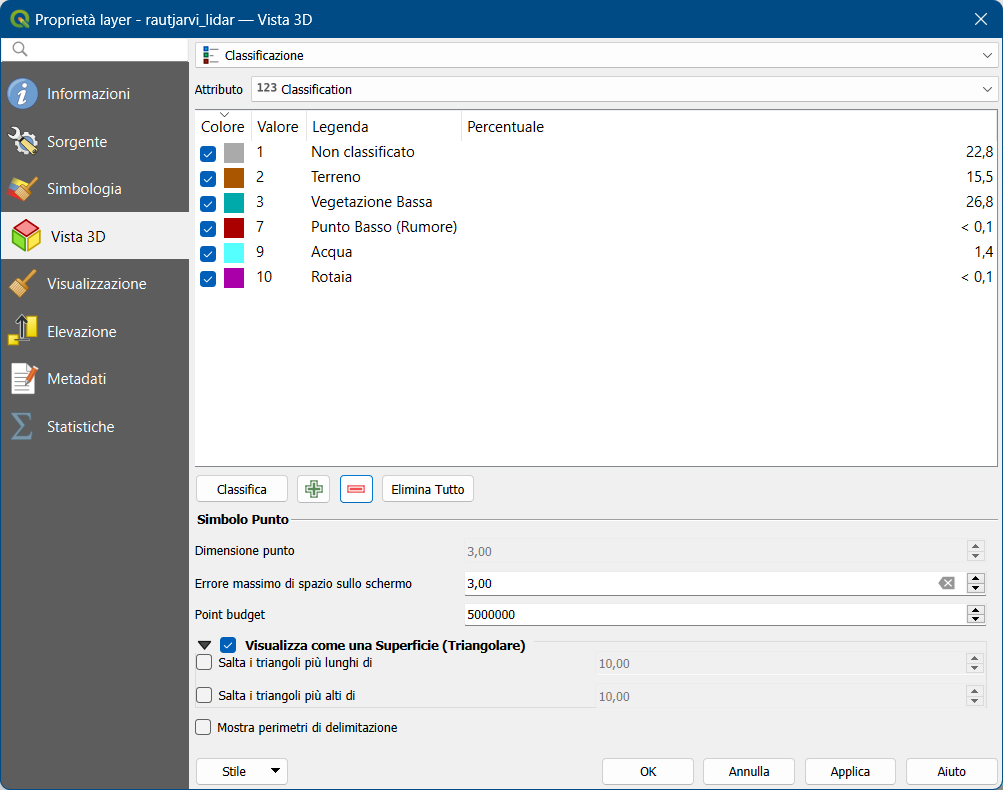The image size is (1003, 790).
Task: Sort by the Percentuale column header
Action: [729, 127]
